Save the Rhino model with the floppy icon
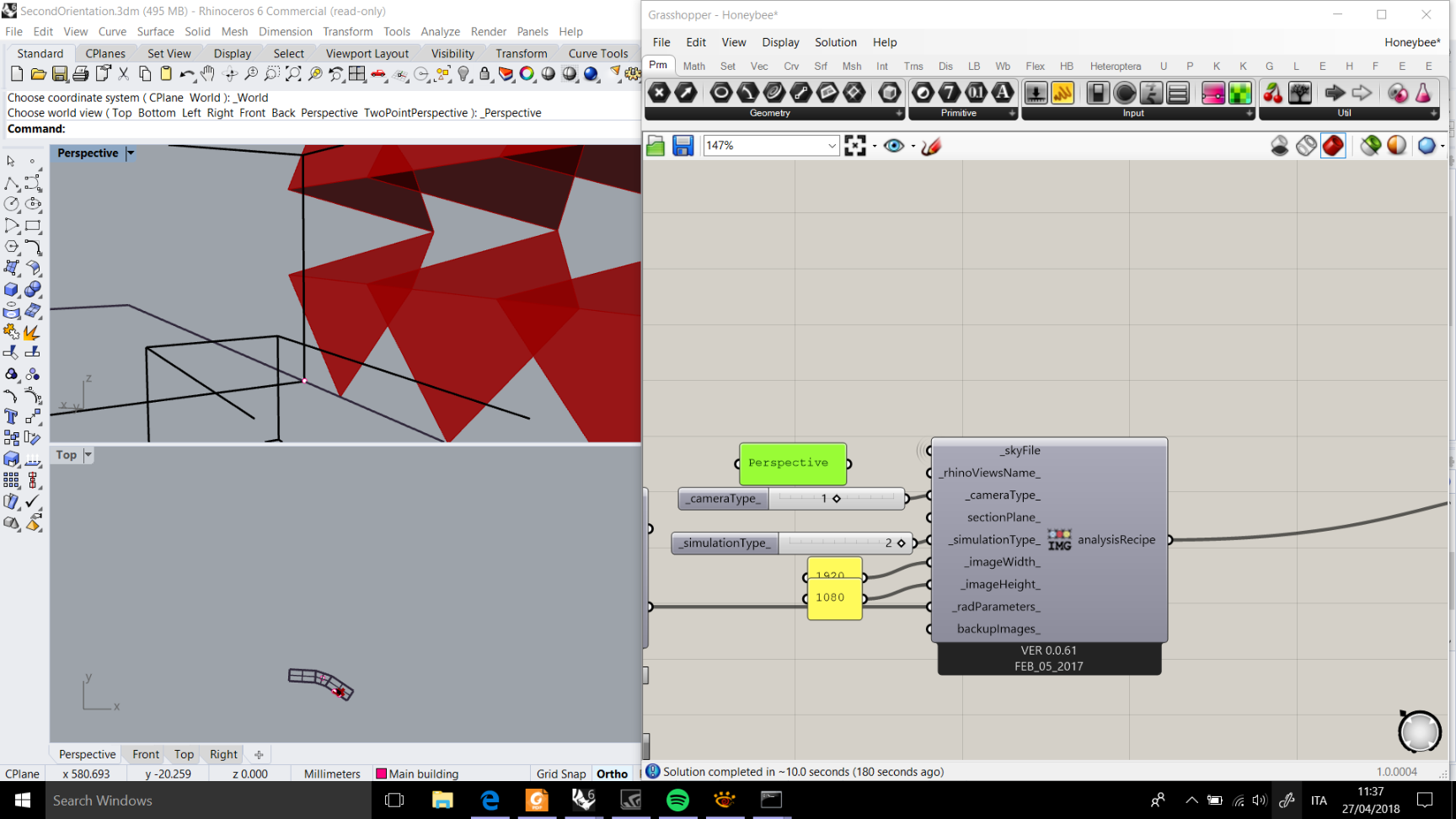This screenshot has height=819, width=1456. [59, 74]
